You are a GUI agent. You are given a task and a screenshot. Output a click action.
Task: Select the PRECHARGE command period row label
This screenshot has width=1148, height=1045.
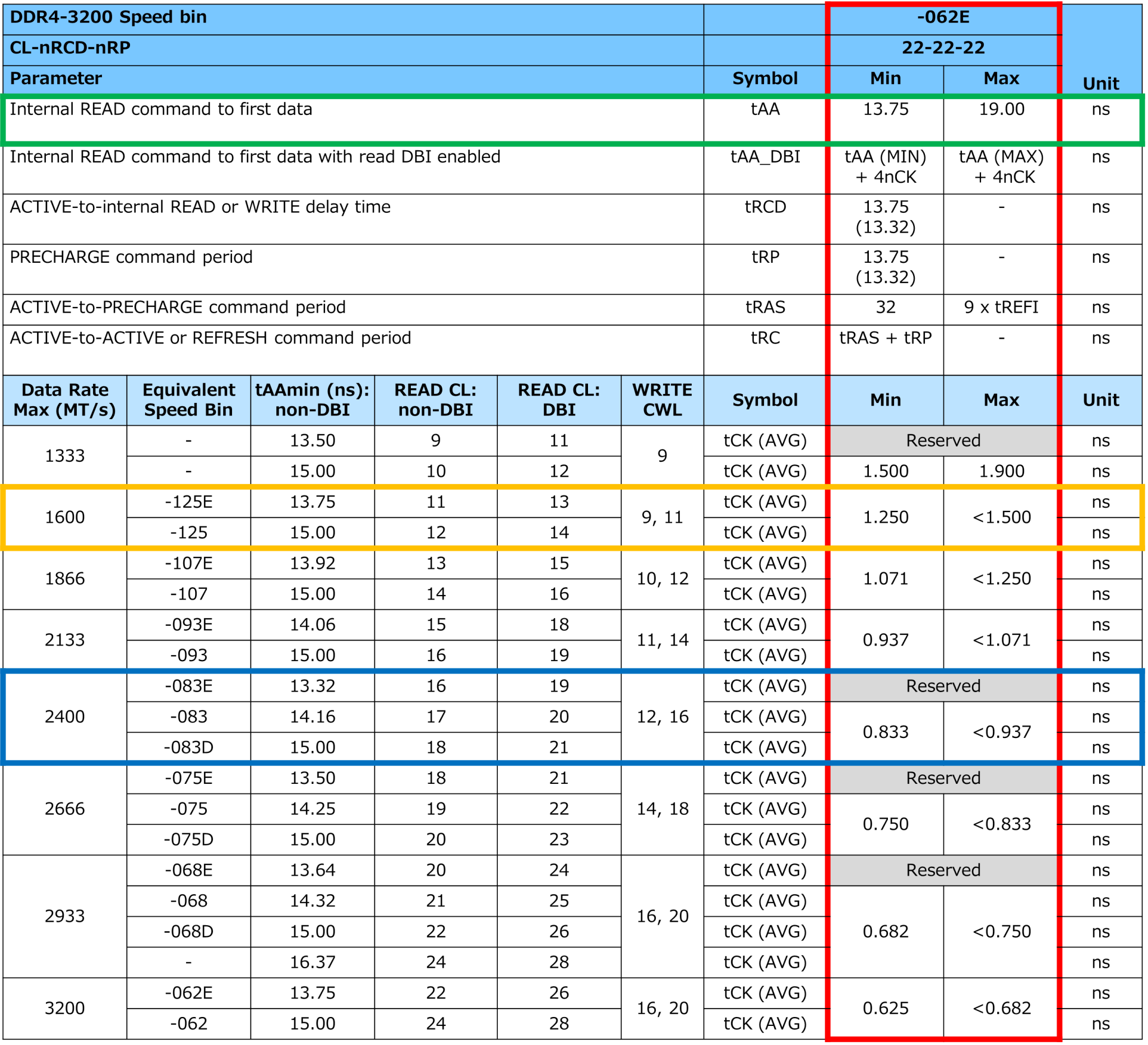(131, 257)
